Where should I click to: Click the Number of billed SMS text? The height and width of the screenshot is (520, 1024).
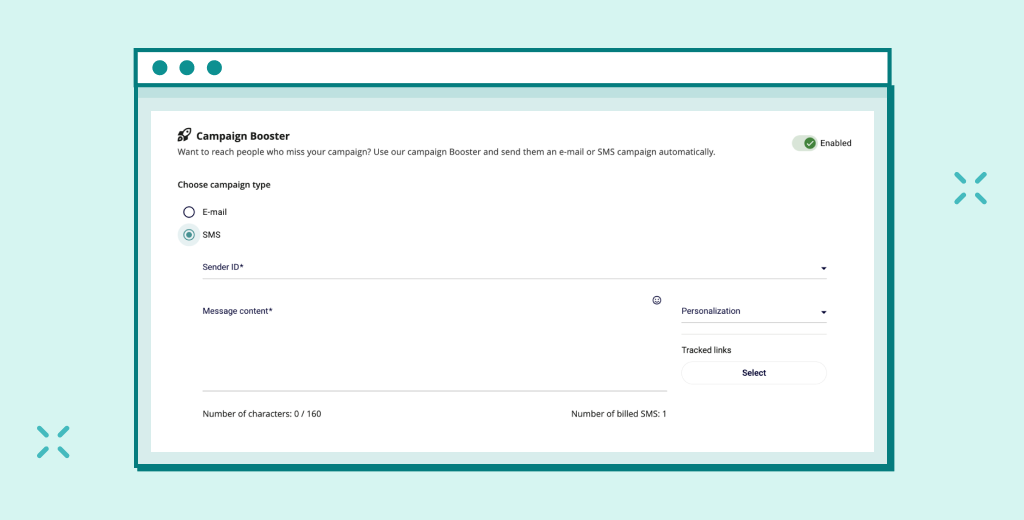[x=618, y=413]
